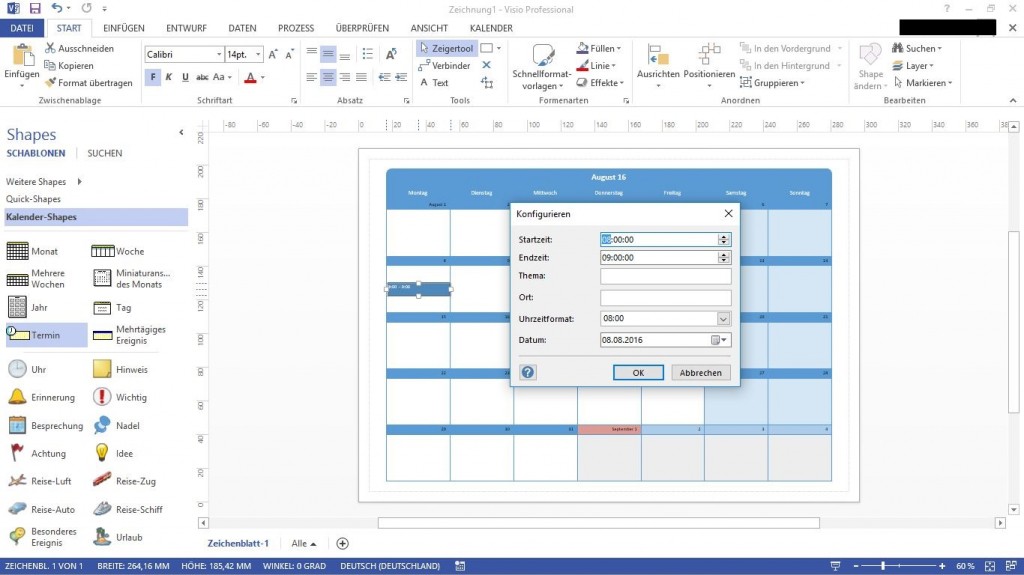
Task: Toggle italic text formatting
Action: click(169, 77)
